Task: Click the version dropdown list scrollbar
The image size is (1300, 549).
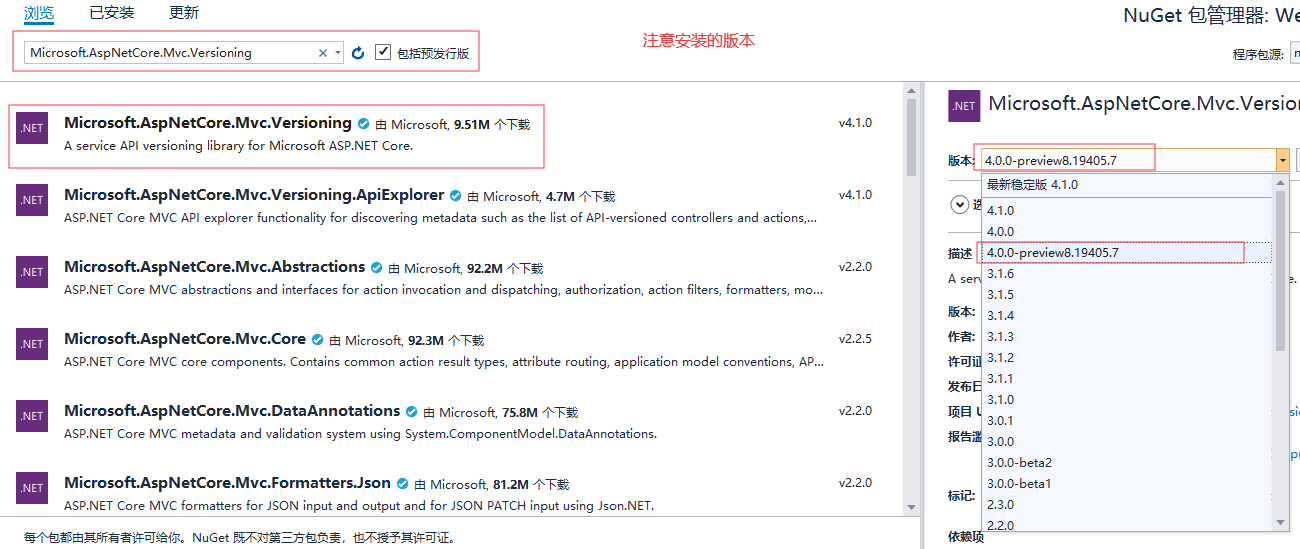Action: 1281,270
